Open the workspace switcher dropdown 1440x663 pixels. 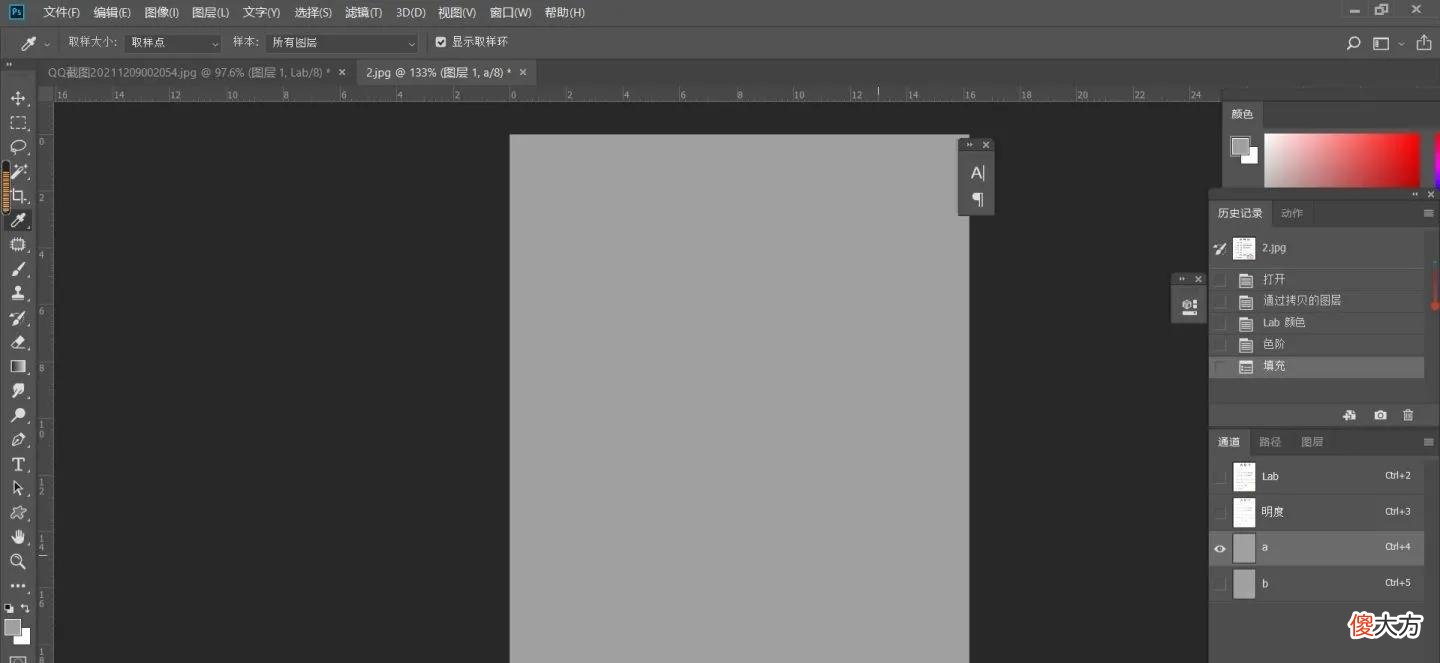(1389, 43)
